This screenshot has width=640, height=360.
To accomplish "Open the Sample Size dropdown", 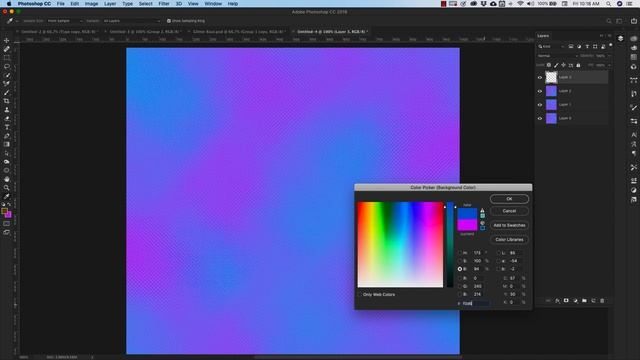I will click(64, 21).
